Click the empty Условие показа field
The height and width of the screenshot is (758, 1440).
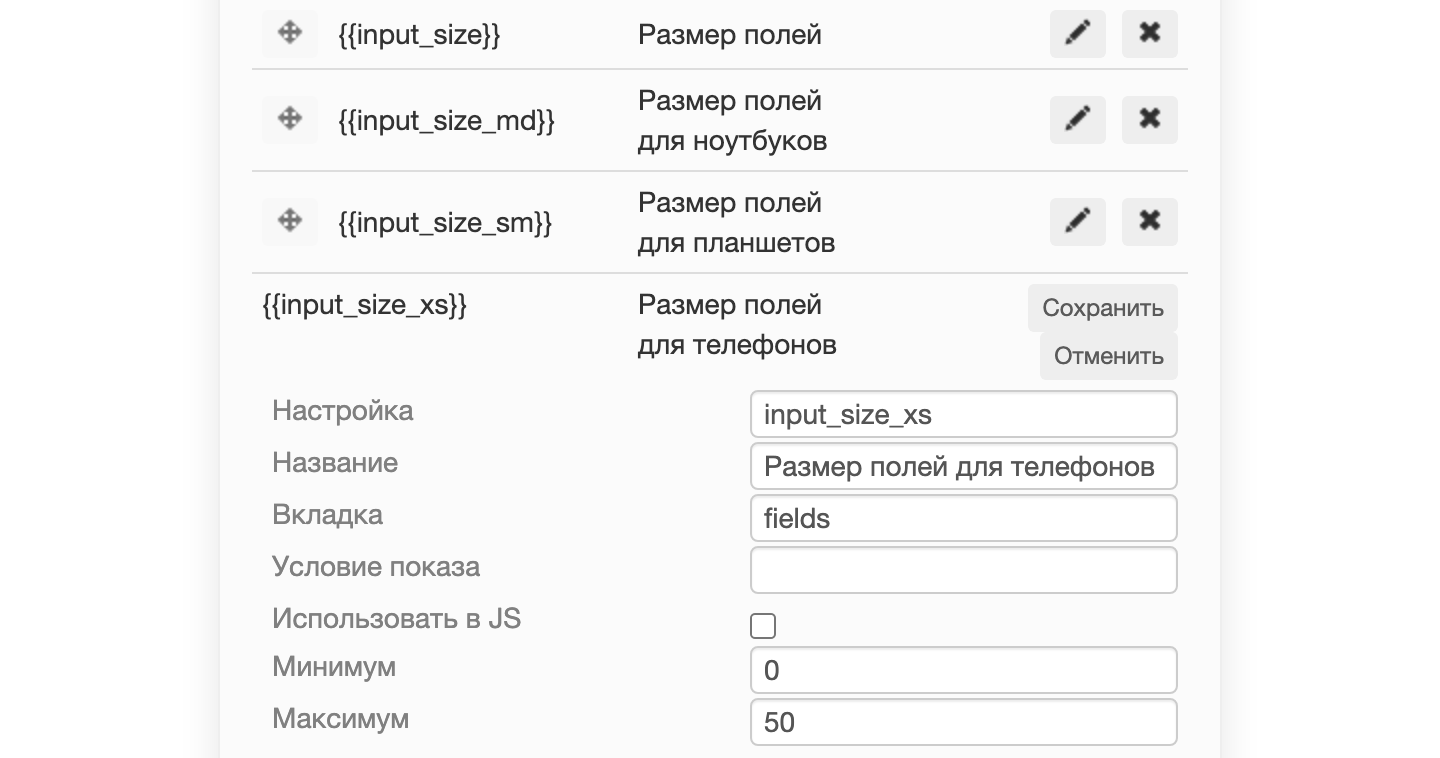tap(964, 570)
